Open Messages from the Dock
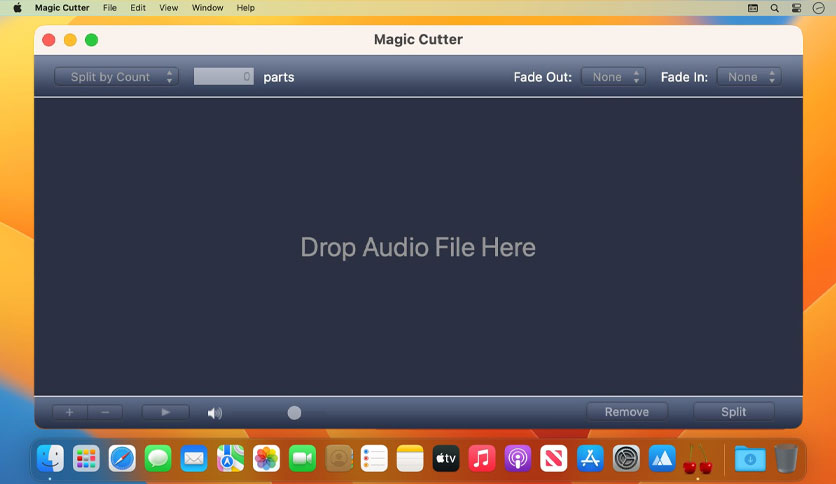The height and width of the screenshot is (484, 836). pyautogui.click(x=158, y=458)
